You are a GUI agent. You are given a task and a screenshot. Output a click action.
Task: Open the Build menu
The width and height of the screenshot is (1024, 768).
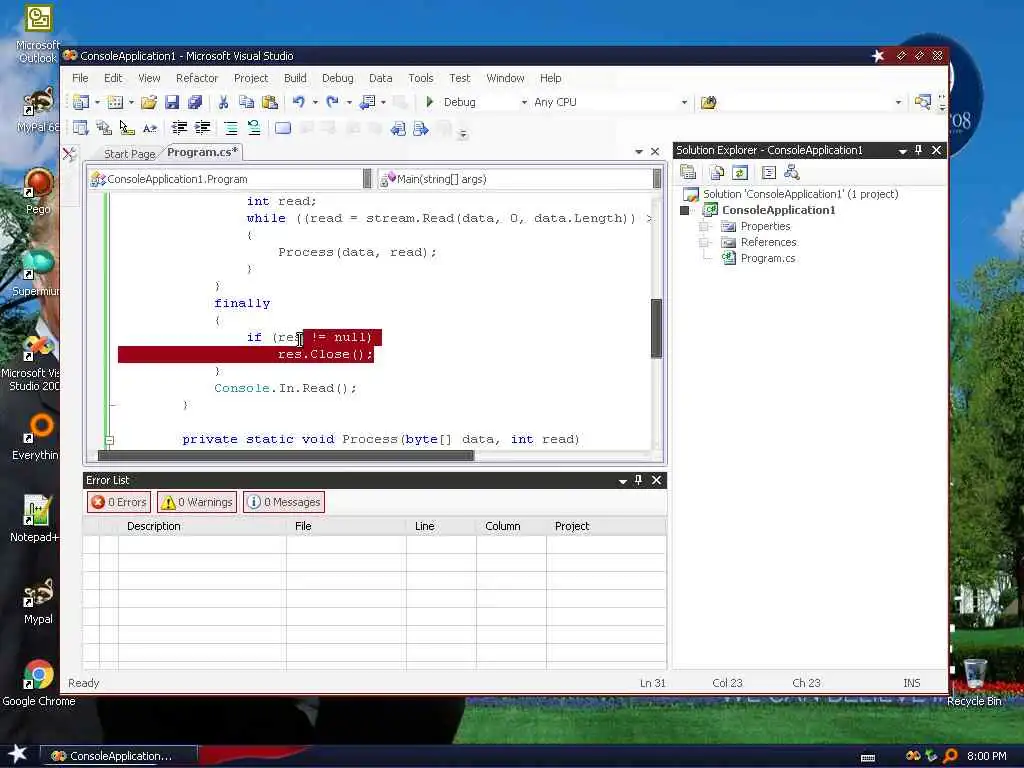point(295,78)
